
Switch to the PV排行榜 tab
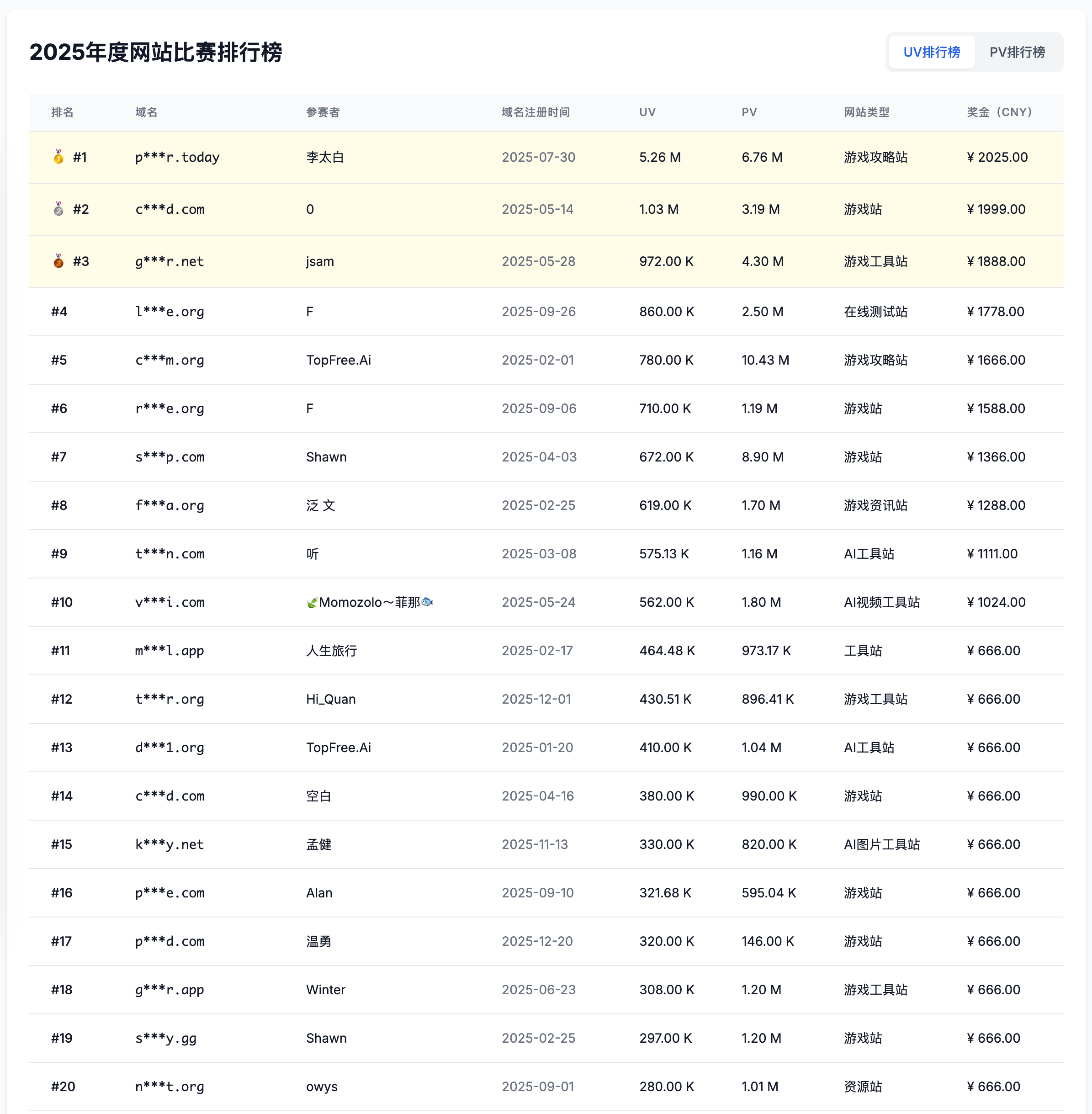pos(1017,52)
